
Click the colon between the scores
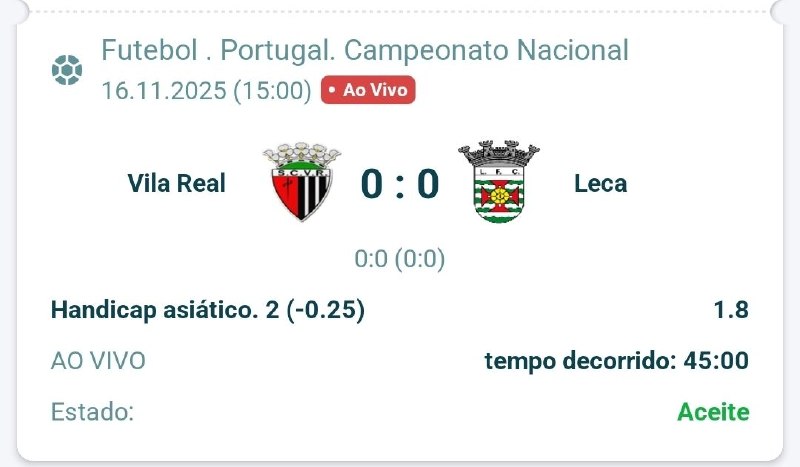tap(400, 184)
